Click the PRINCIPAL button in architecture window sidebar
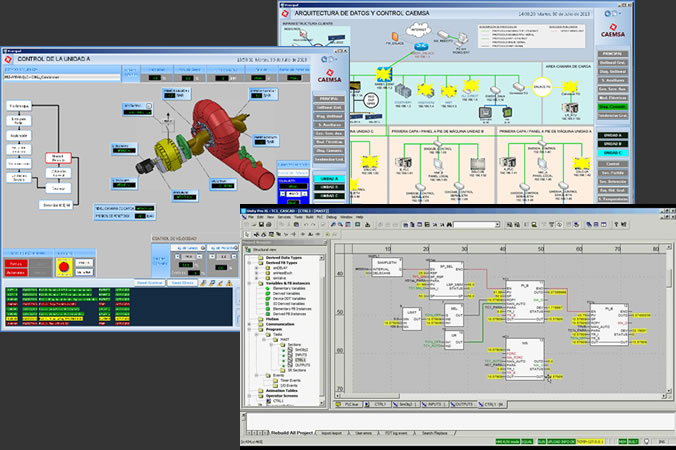Screen dimensions: 676x450 pos(612,54)
